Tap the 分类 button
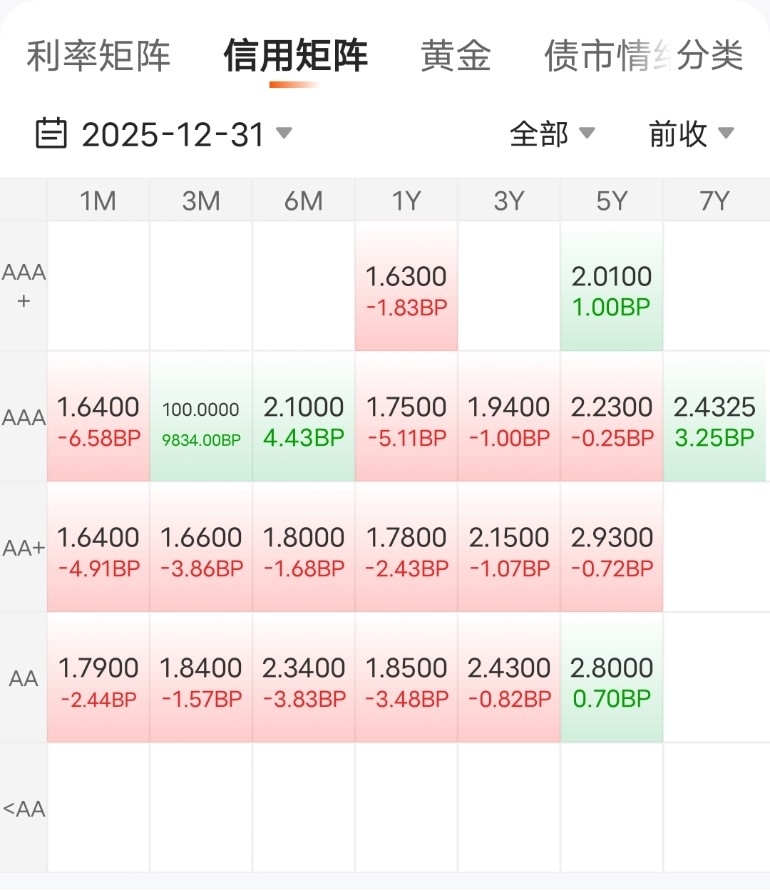770x894 pixels. pos(710,56)
